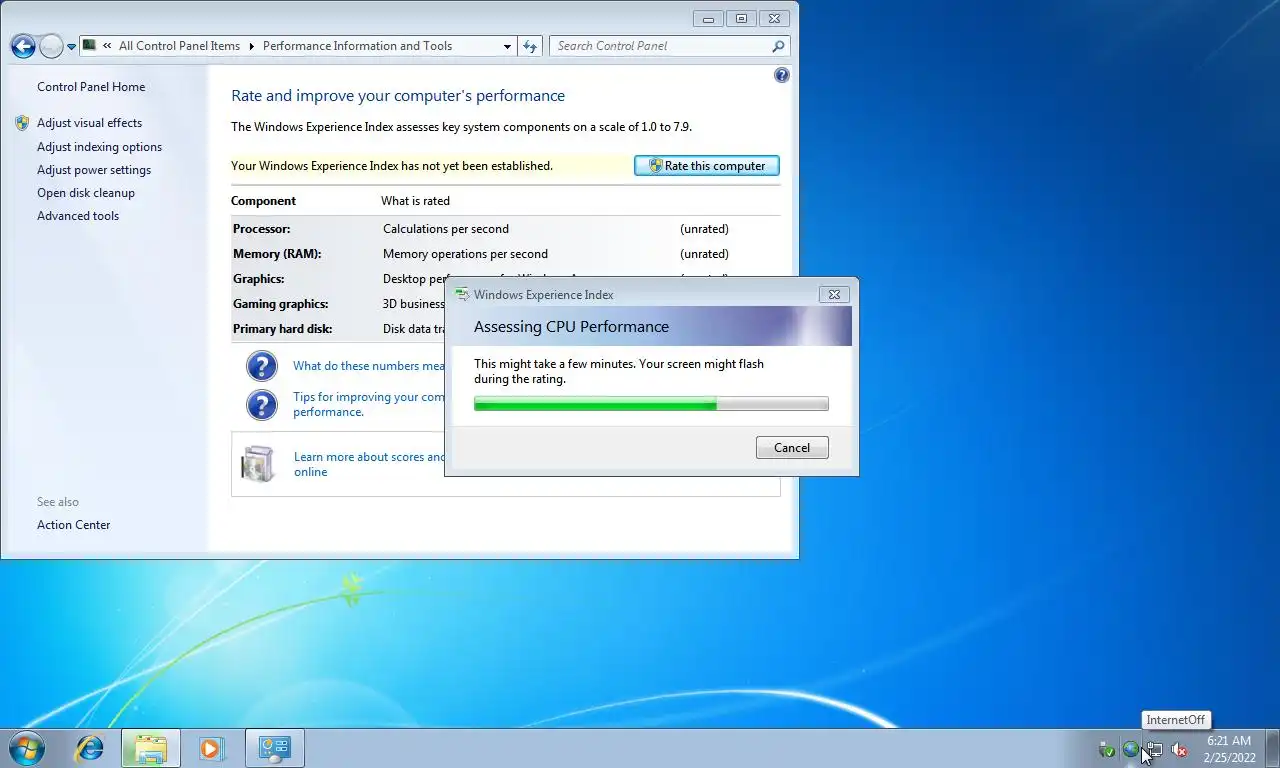Select Performance Information and Tools breadcrumb

point(357,46)
